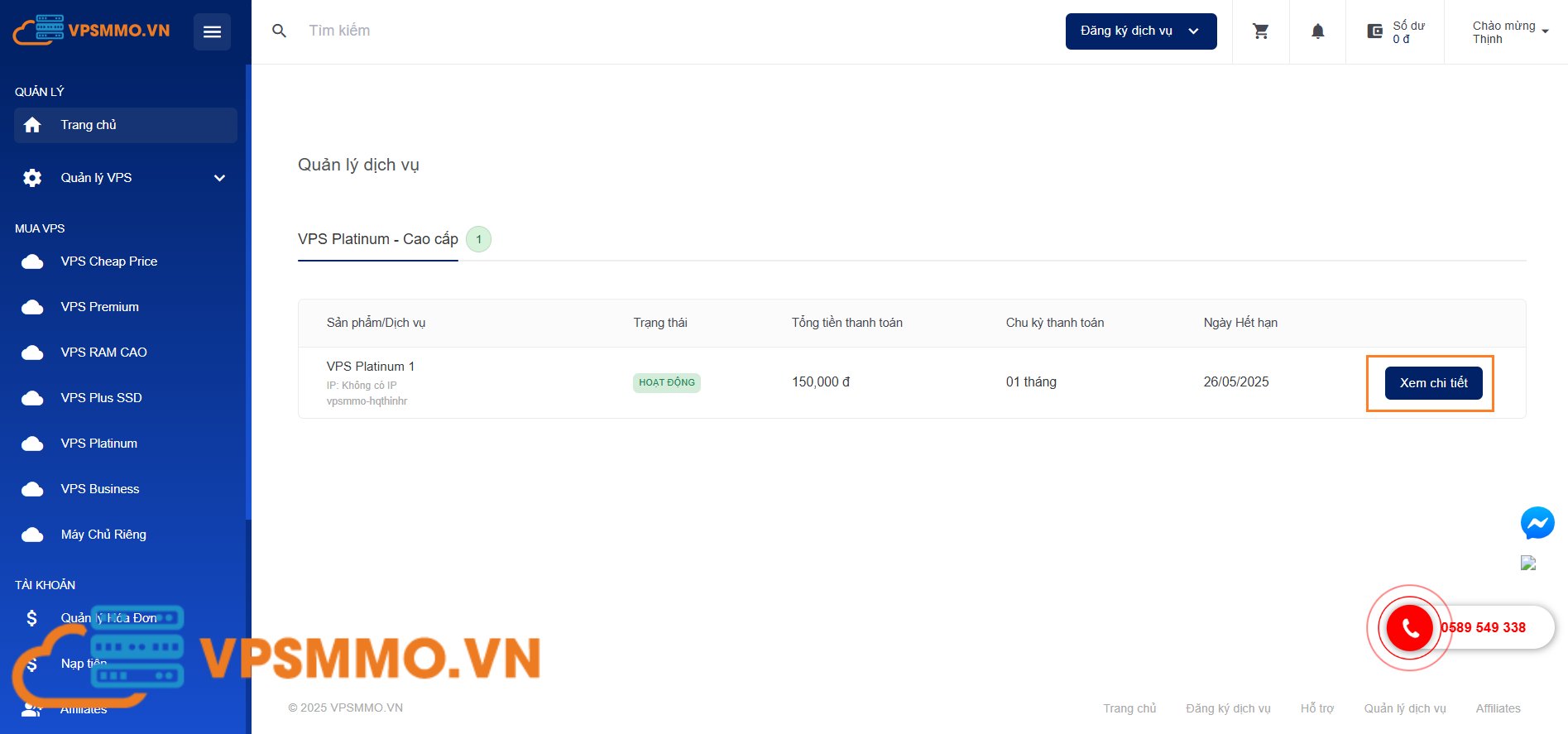Open the Messenger chat bubble
This screenshot has height=734, width=1568.
(1537, 523)
